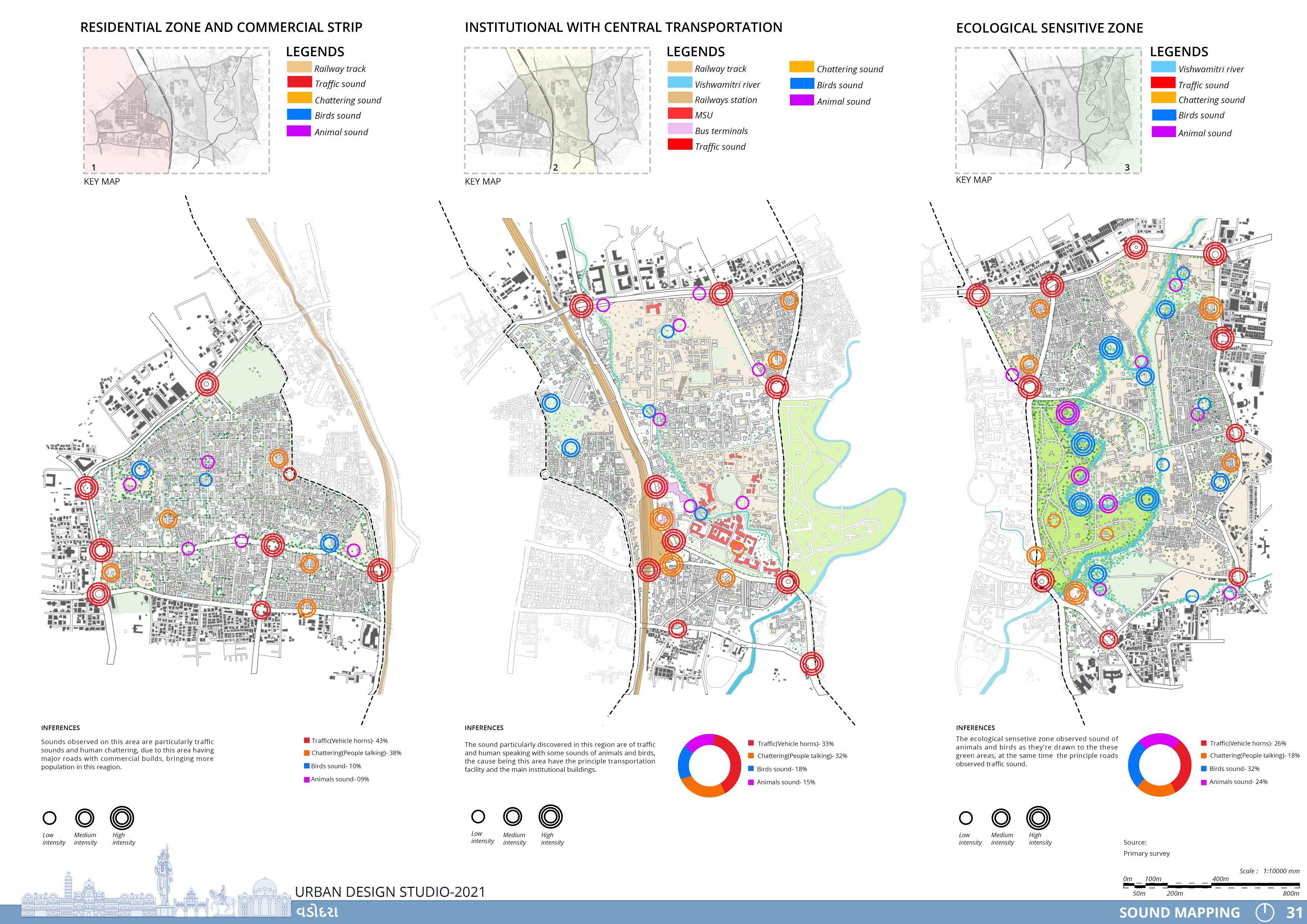
Task: Click the 'Traffic(Vehicle horns)- 43%' label
Action: (x=349, y=741)
